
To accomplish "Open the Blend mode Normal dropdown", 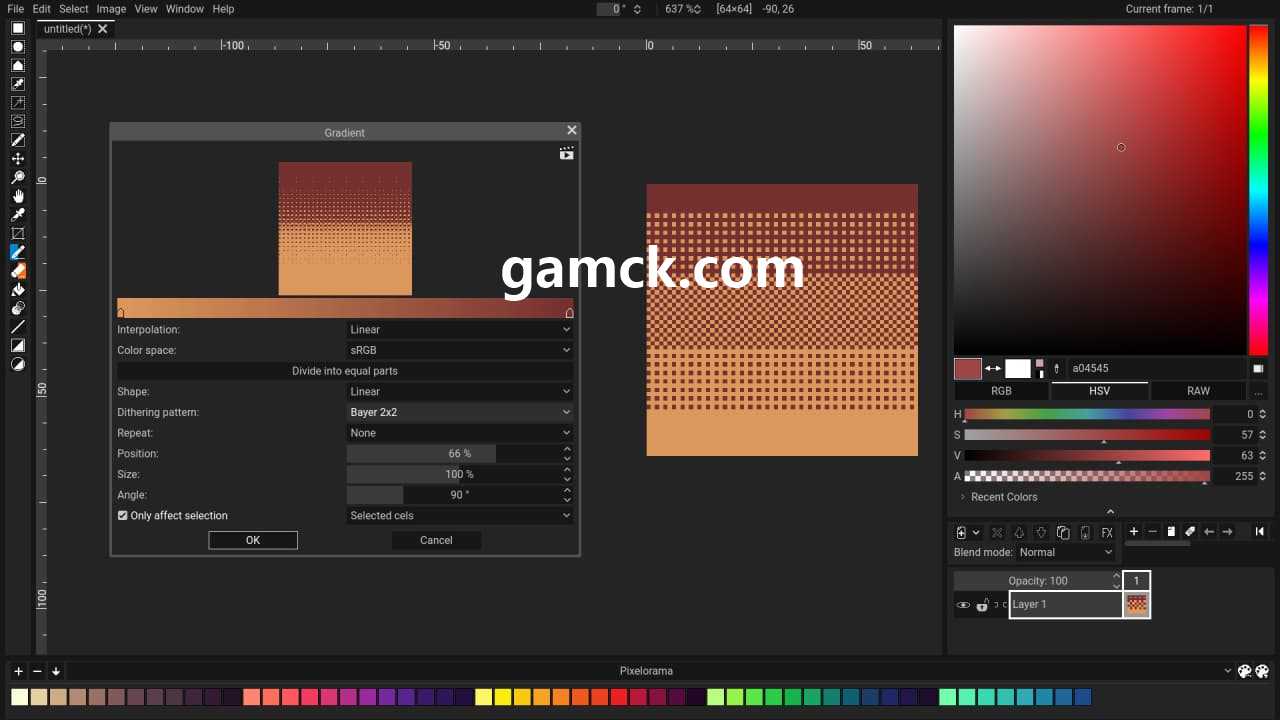I will point(1066,552).
